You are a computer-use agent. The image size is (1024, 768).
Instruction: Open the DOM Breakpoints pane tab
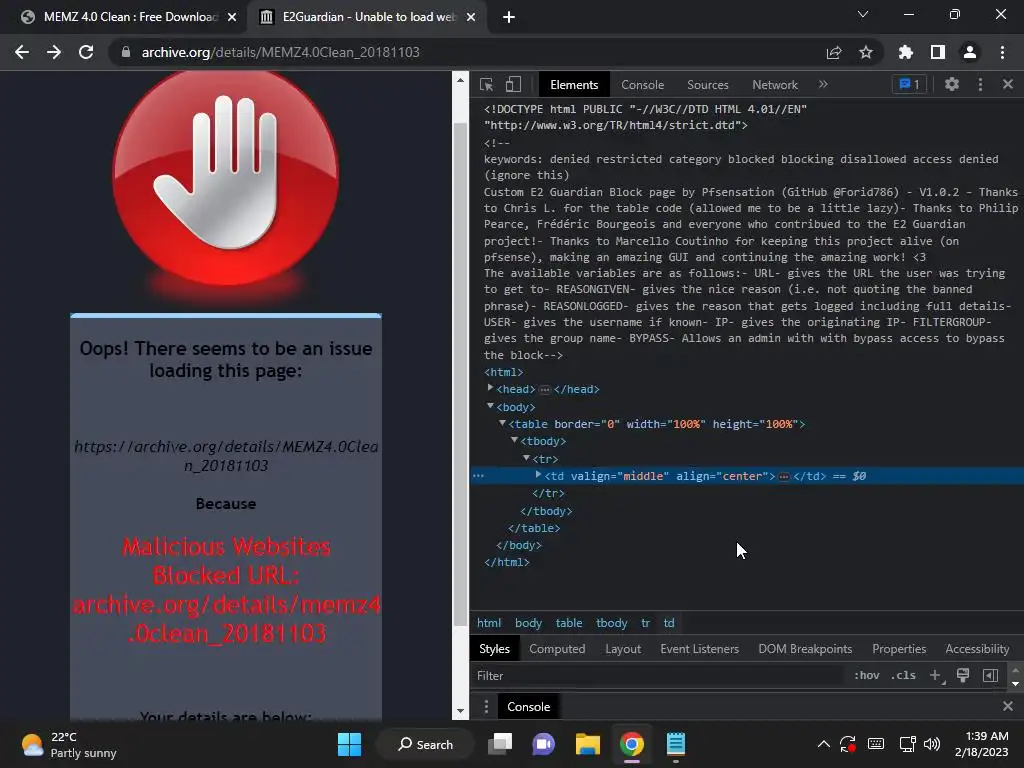pyautogui.click(x=805, y=649)
